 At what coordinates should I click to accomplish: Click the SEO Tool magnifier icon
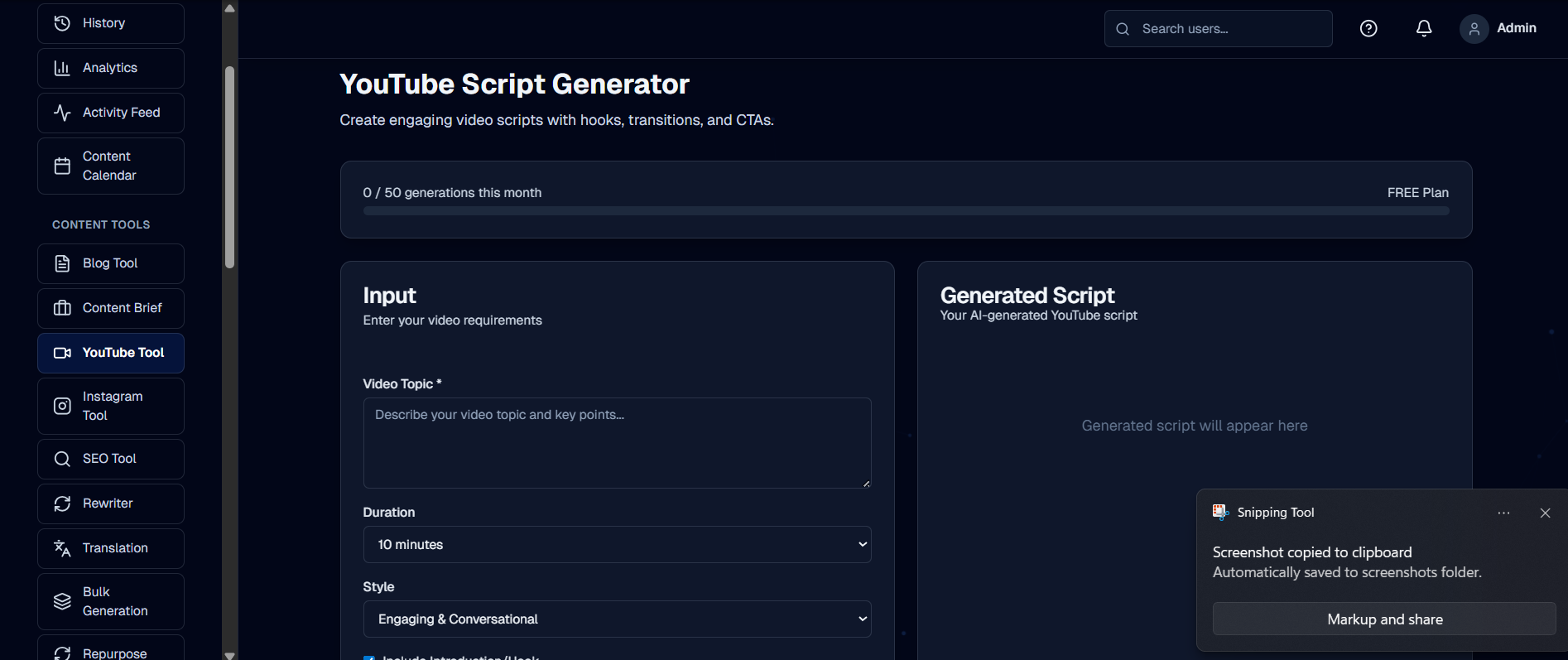[62, 459]
